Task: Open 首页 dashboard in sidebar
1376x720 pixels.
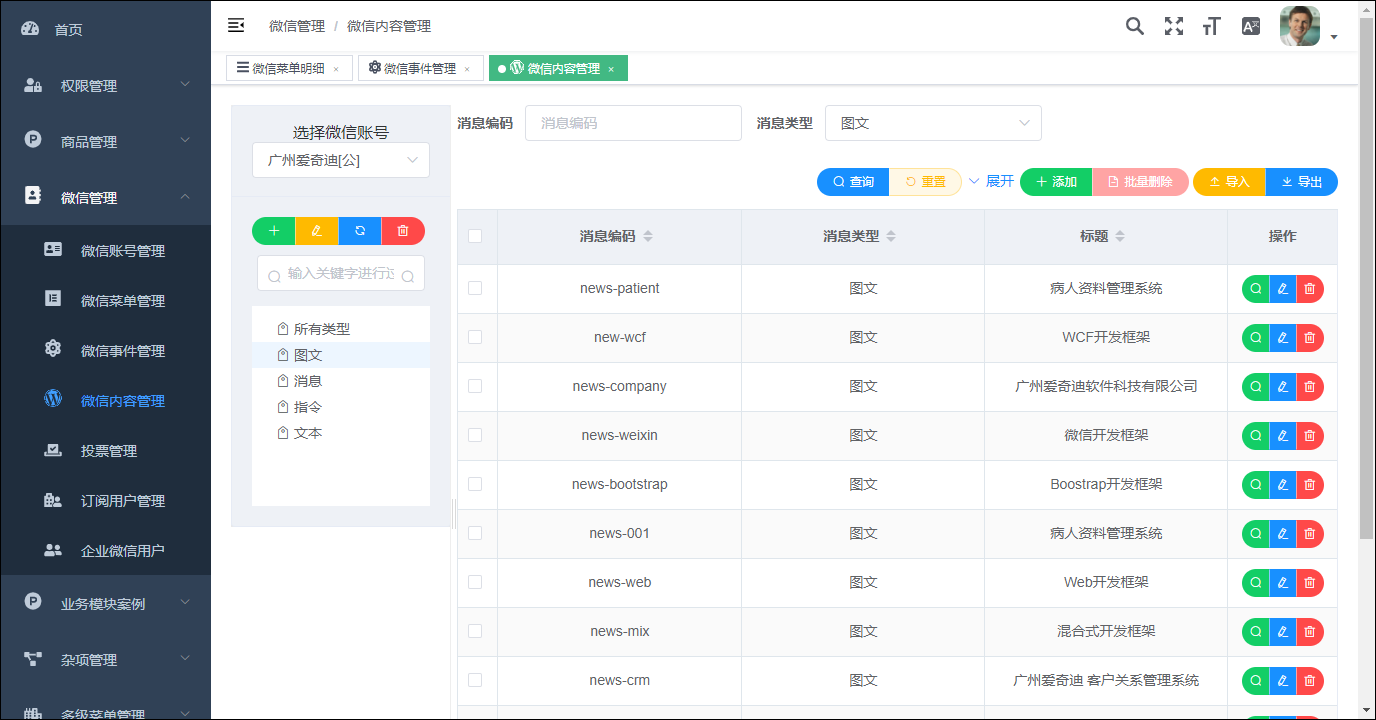Action: (105, 29)
